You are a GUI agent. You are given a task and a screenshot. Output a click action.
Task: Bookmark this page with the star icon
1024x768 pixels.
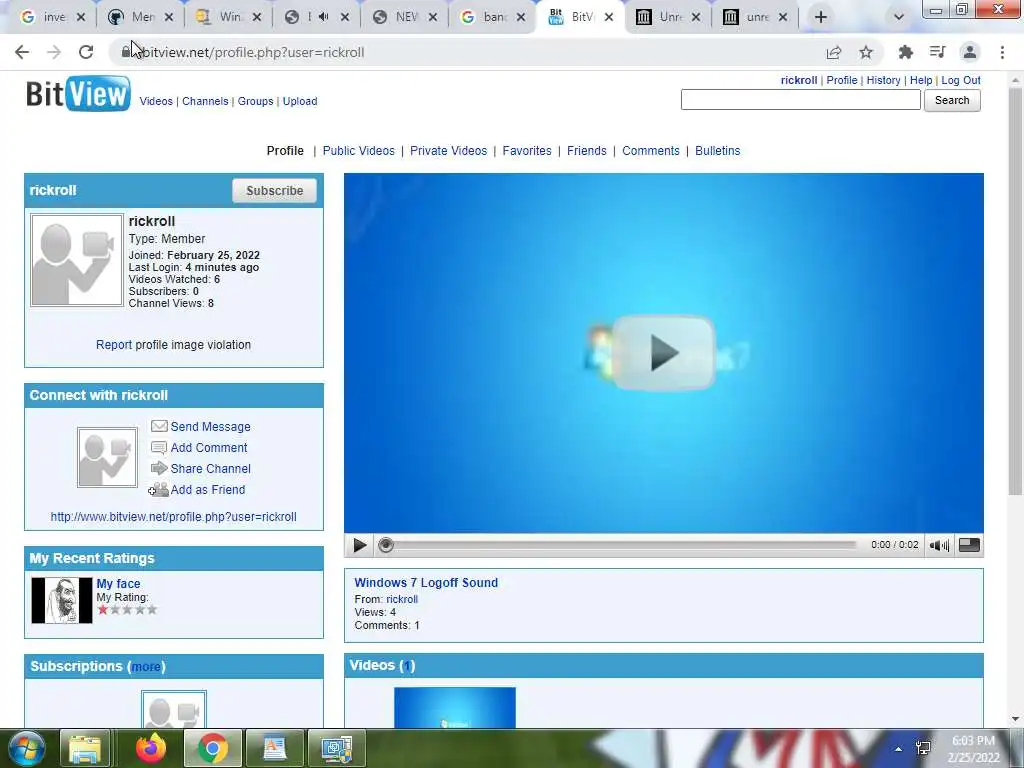[866, 52]
